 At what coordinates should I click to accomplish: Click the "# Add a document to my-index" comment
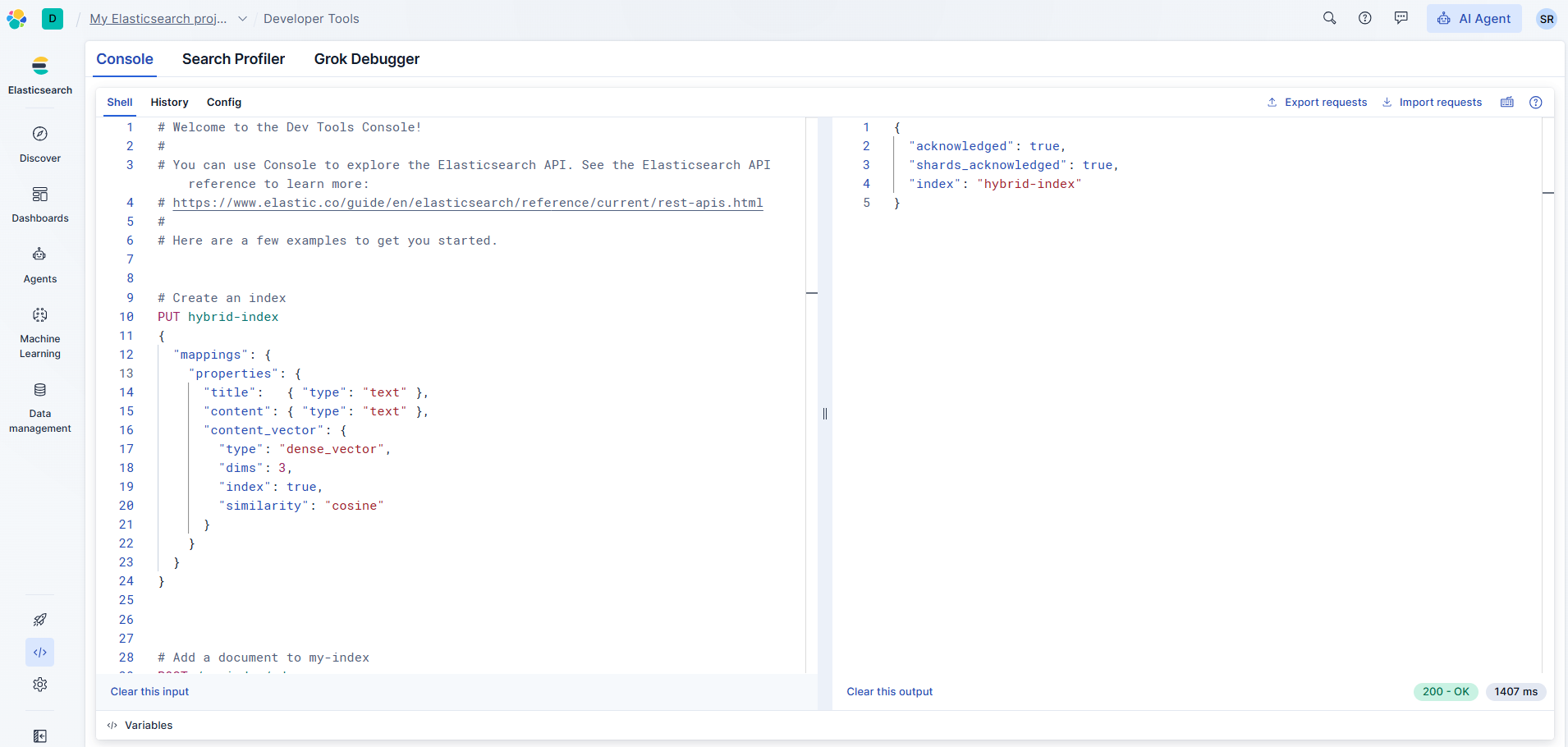coord(264,658)
